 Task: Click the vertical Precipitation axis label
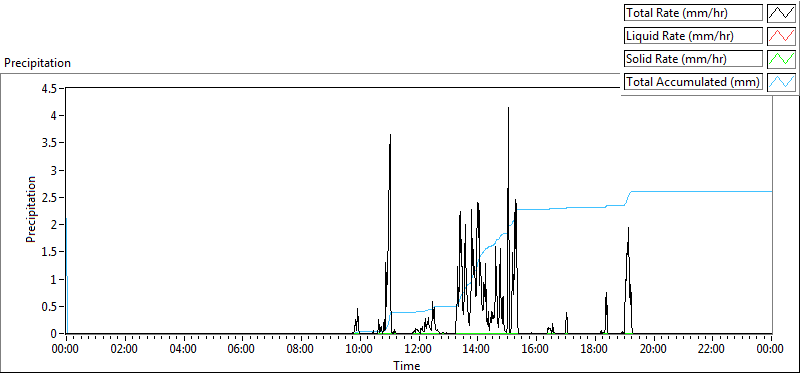click(x=31, y=209)
